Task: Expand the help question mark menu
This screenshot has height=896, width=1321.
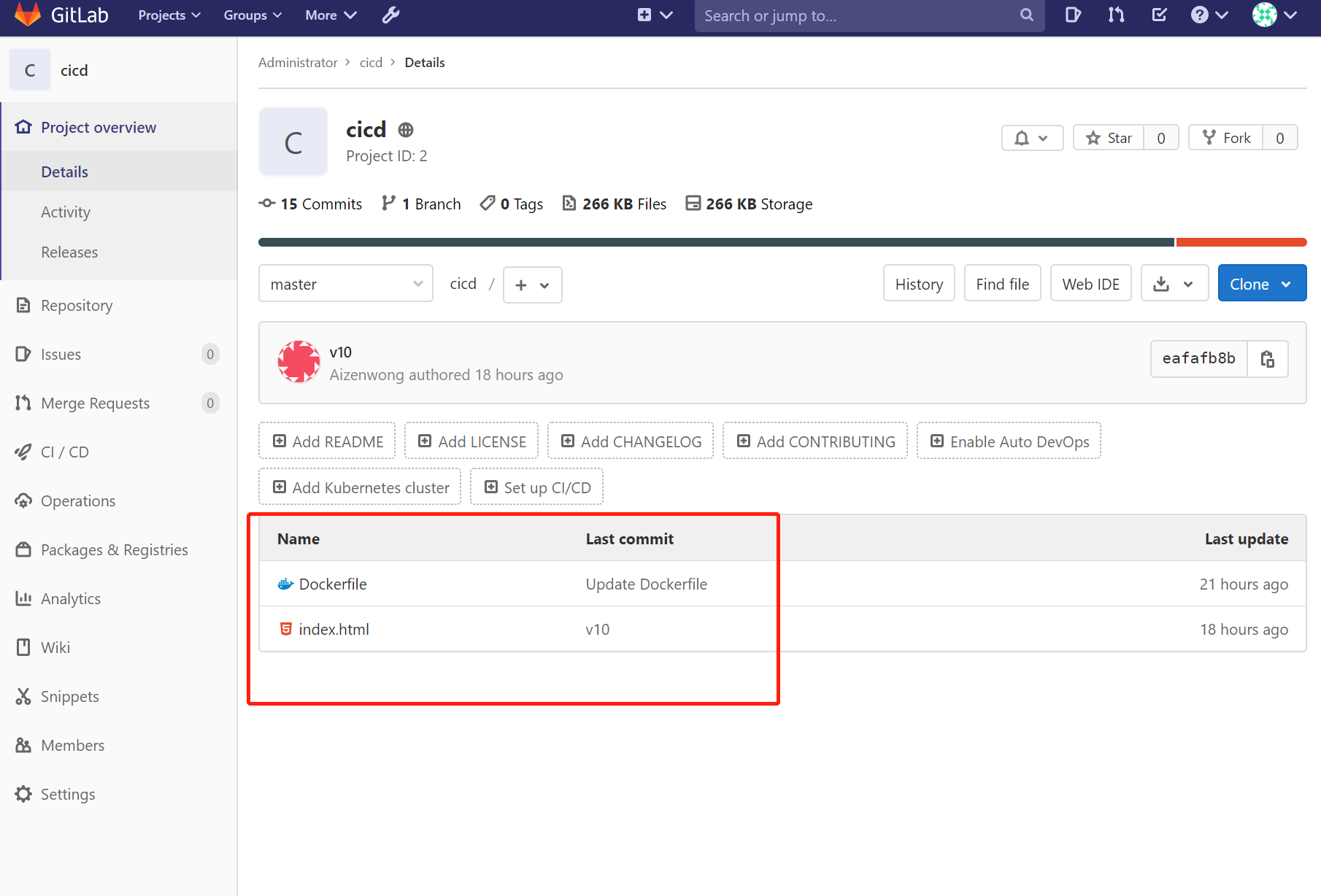Action: tap(1209, 15)
